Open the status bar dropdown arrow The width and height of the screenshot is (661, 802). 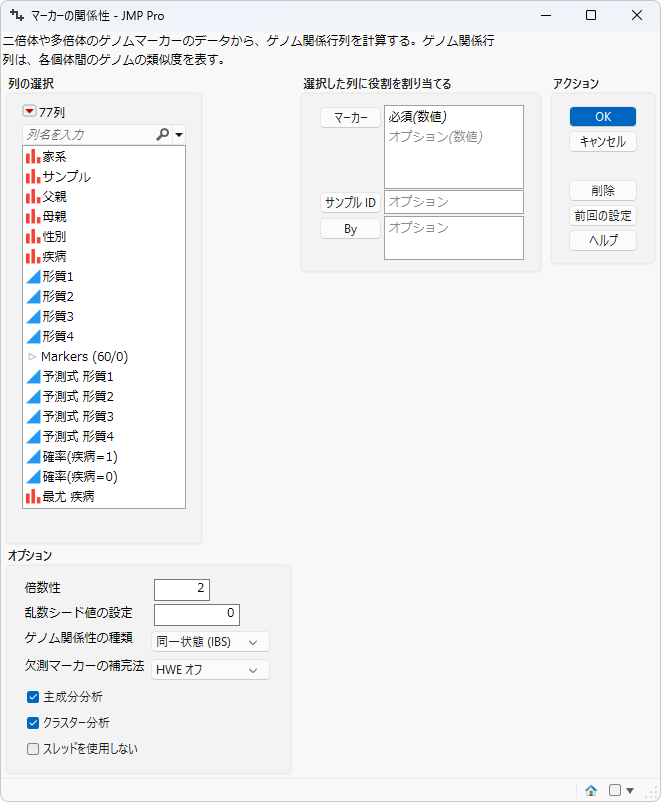click(630, 791)
